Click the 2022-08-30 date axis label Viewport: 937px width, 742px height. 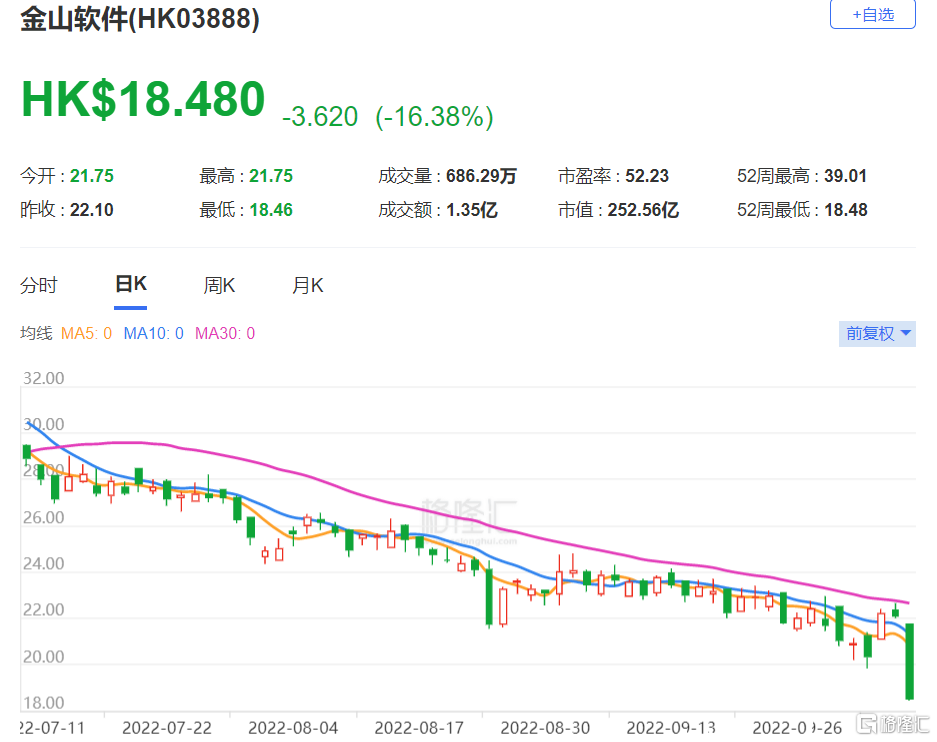click(x=545, y=728)
